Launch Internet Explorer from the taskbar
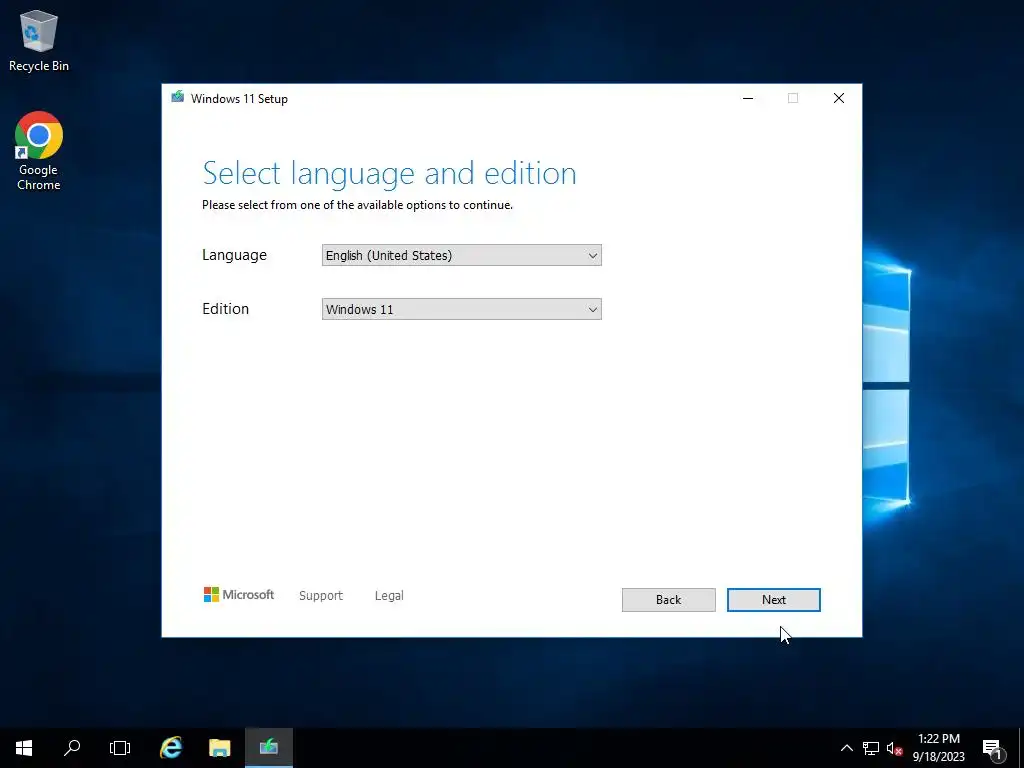Image resolution: width=1024 pixels, height=768 pixels. click(x=171, y=748)
